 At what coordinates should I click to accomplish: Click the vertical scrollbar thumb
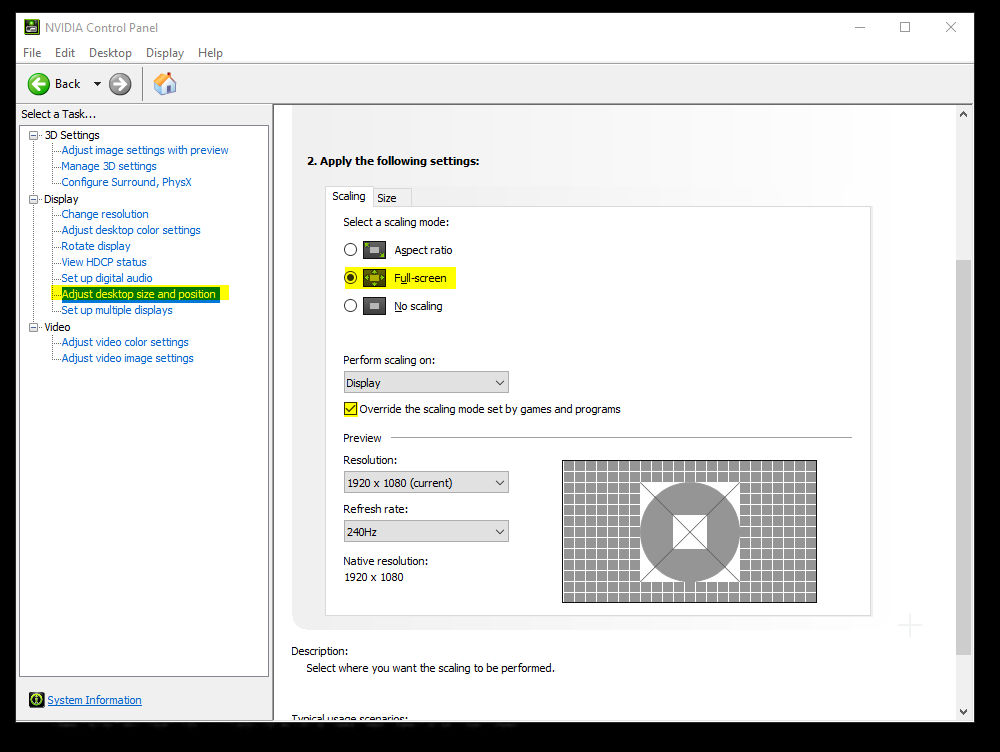pos(963,457)
